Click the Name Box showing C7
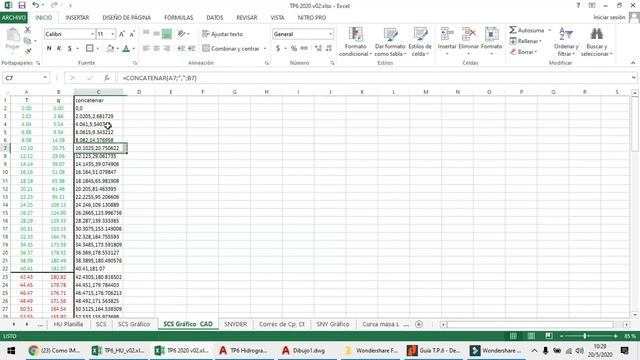Screen dimensions: 640x360 (x=22, y=78)
